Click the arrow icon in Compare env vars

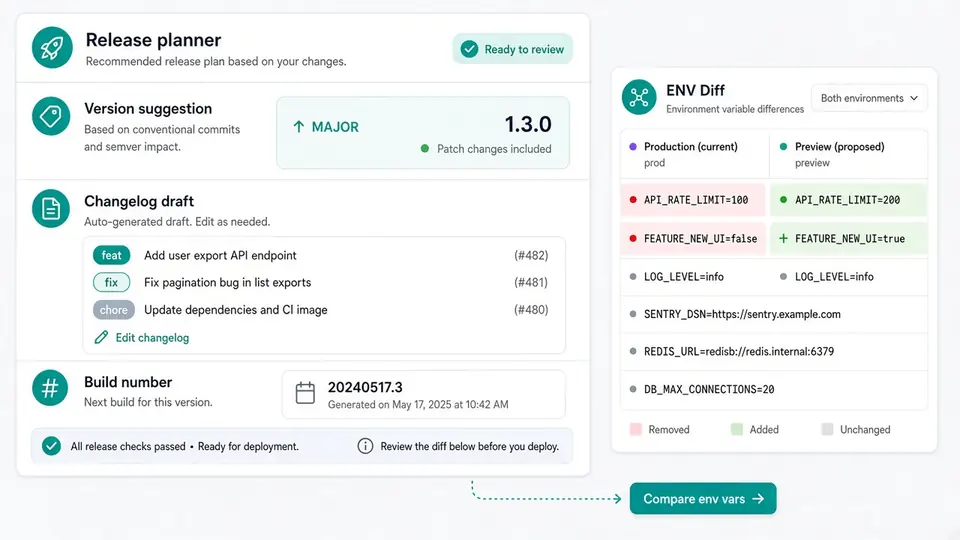click(x=758, y=499)
